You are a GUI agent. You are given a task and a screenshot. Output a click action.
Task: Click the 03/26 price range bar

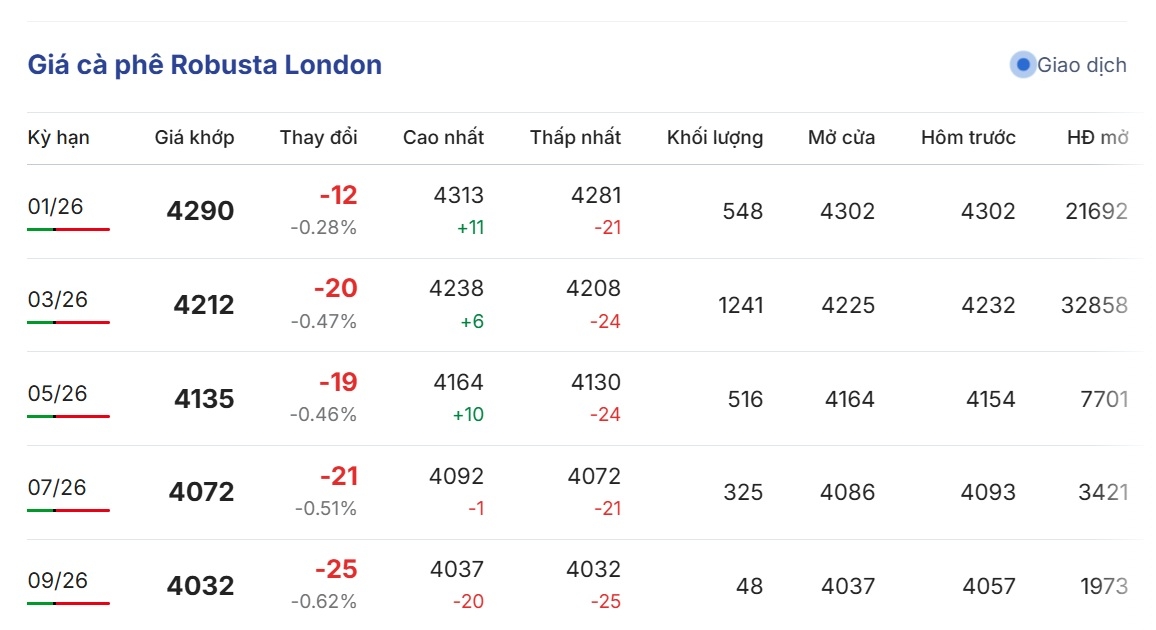68,323
